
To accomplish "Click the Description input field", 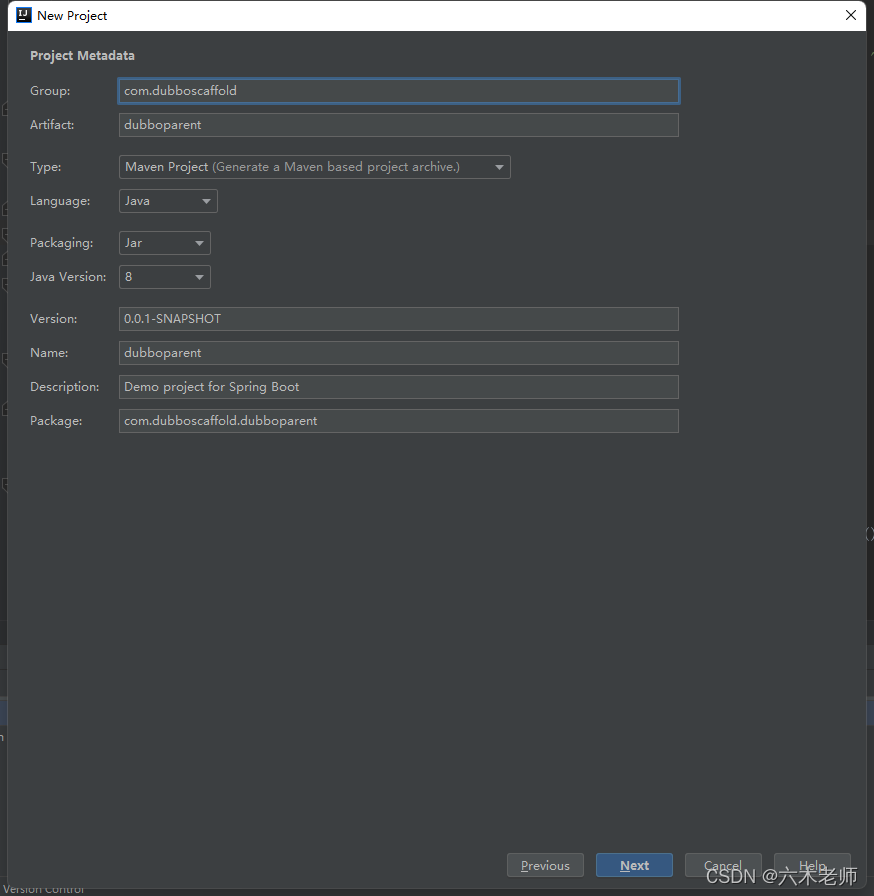I will click(399, 387).
